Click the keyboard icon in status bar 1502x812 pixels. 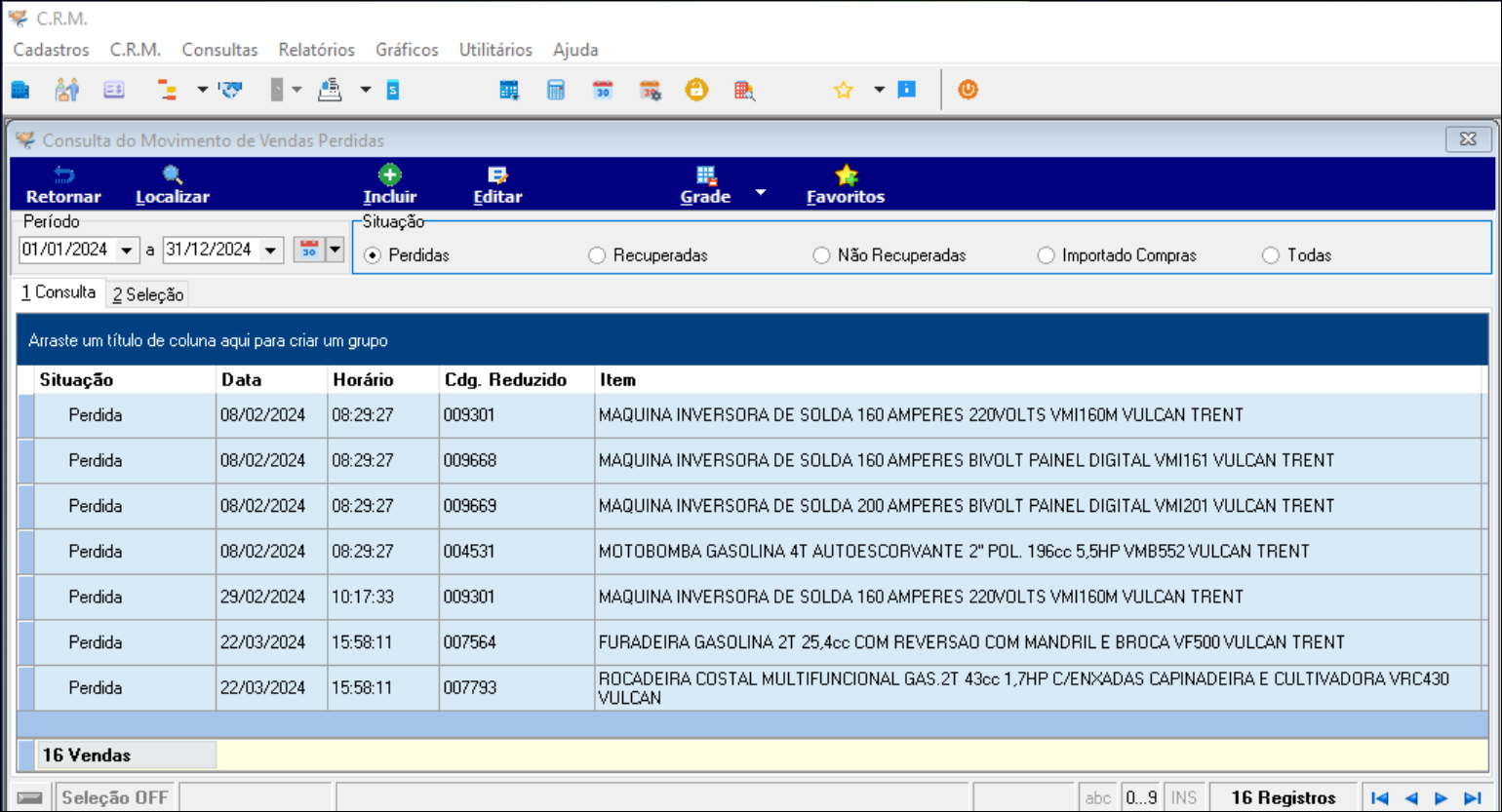30,797
